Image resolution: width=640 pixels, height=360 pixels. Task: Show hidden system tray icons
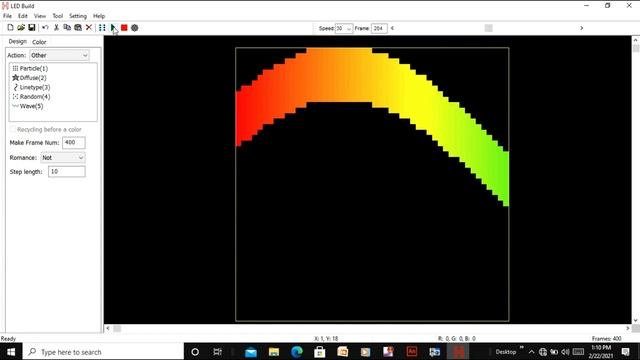[x=531, y=352]
